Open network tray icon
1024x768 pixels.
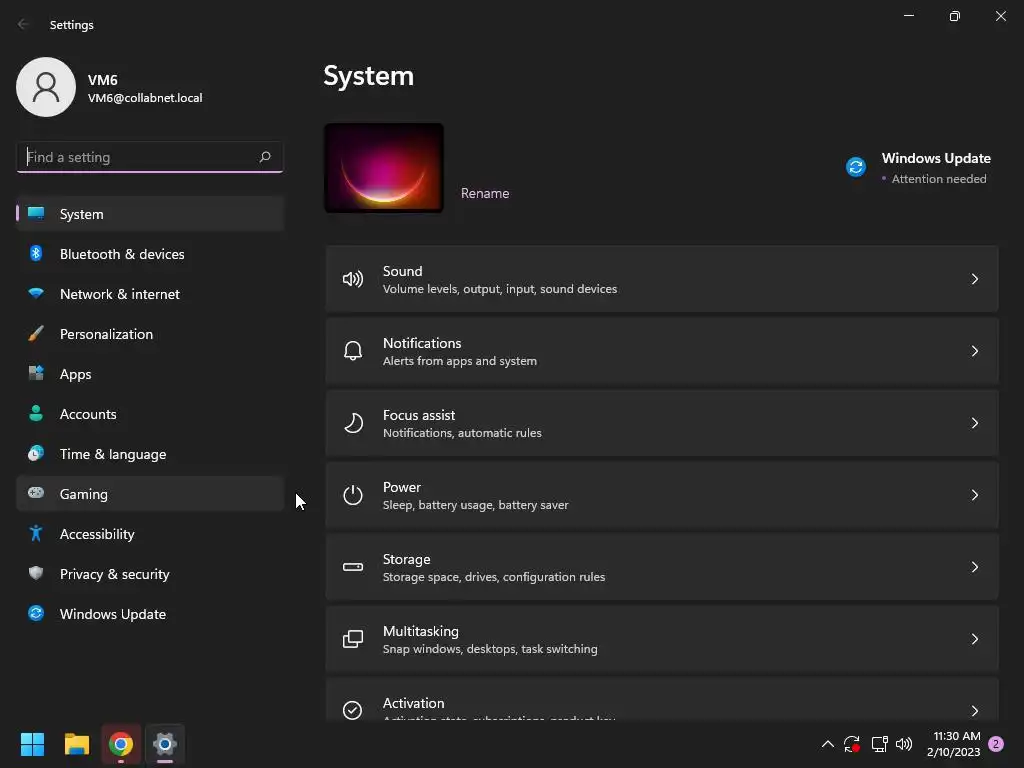(x=879, y=744)
